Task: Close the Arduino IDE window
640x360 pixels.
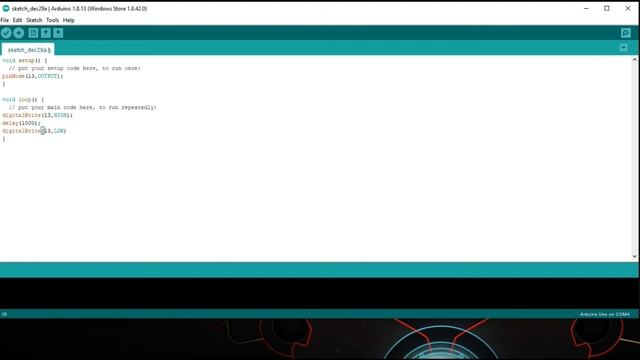Action: 628,8
